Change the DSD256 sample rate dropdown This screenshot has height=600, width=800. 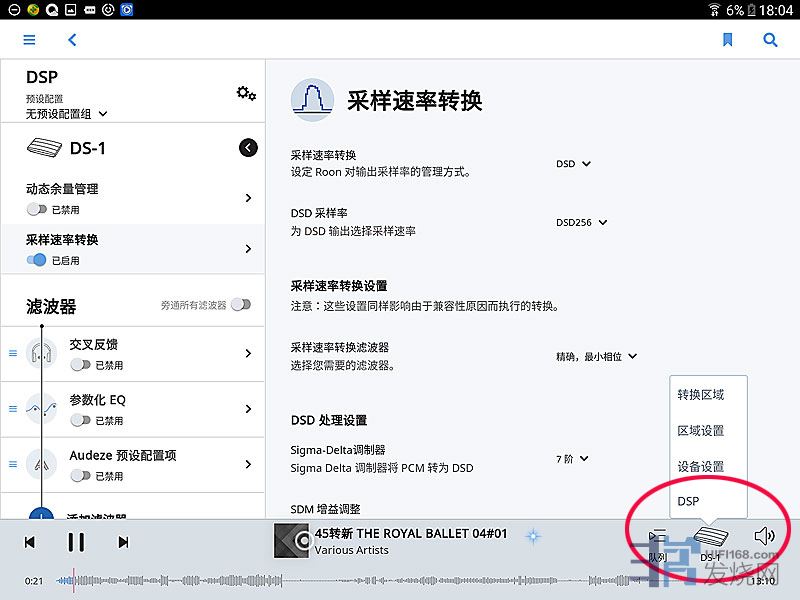click(x=582, y=223)
